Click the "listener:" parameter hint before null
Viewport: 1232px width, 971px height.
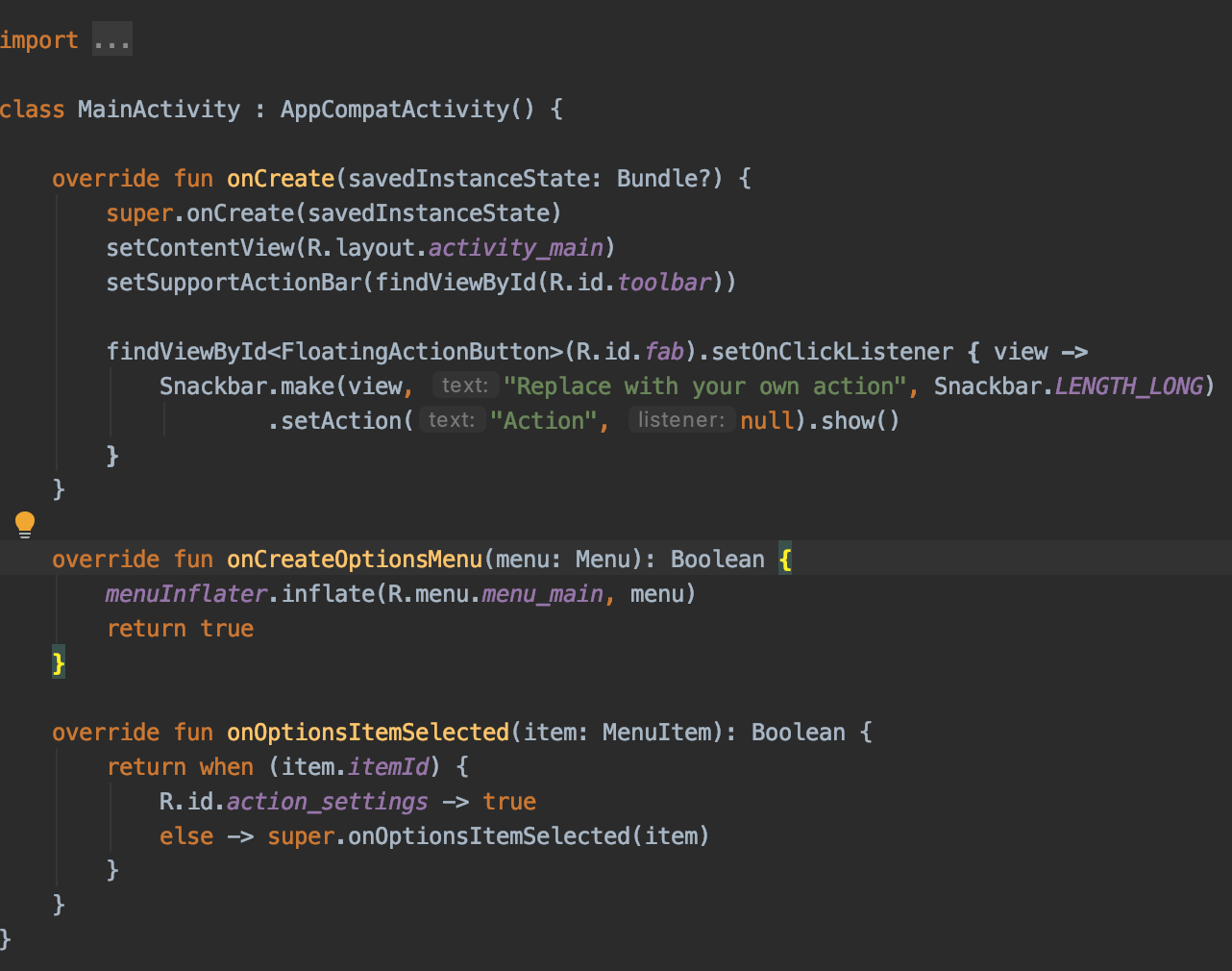pos(681,419)
